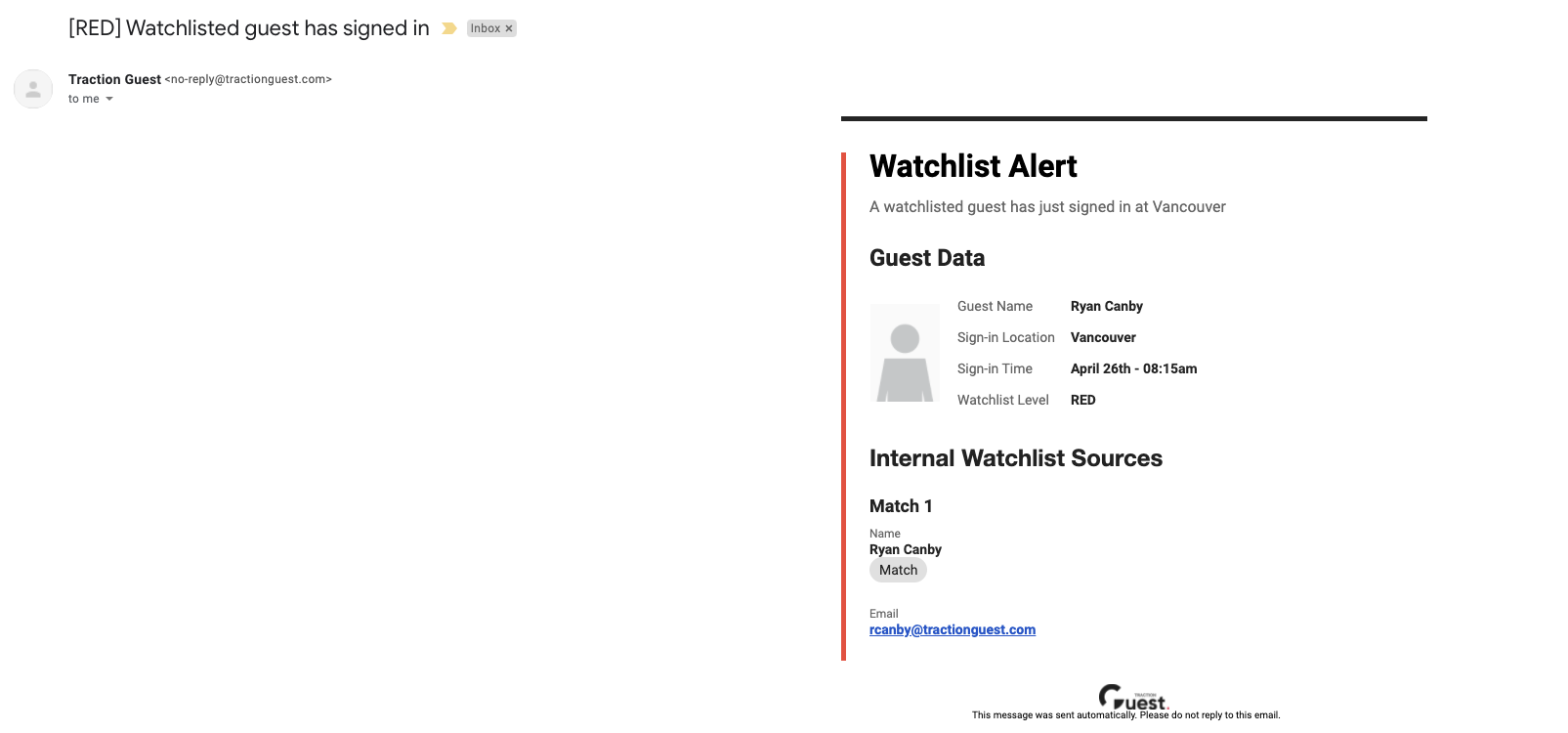Click the 'Watchlist Alert' heading

(x=973, y=166)
